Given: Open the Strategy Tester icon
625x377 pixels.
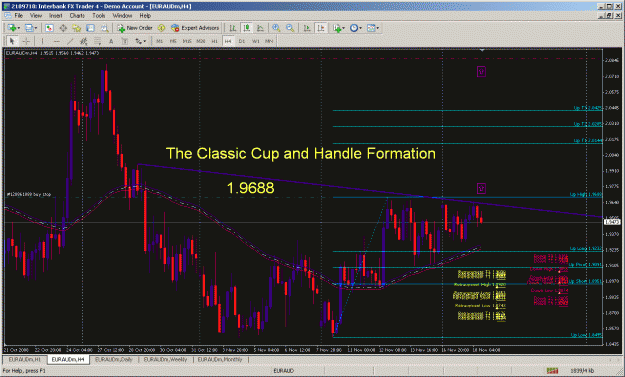Looking at the screenshot, I should (x=104, y=28).
